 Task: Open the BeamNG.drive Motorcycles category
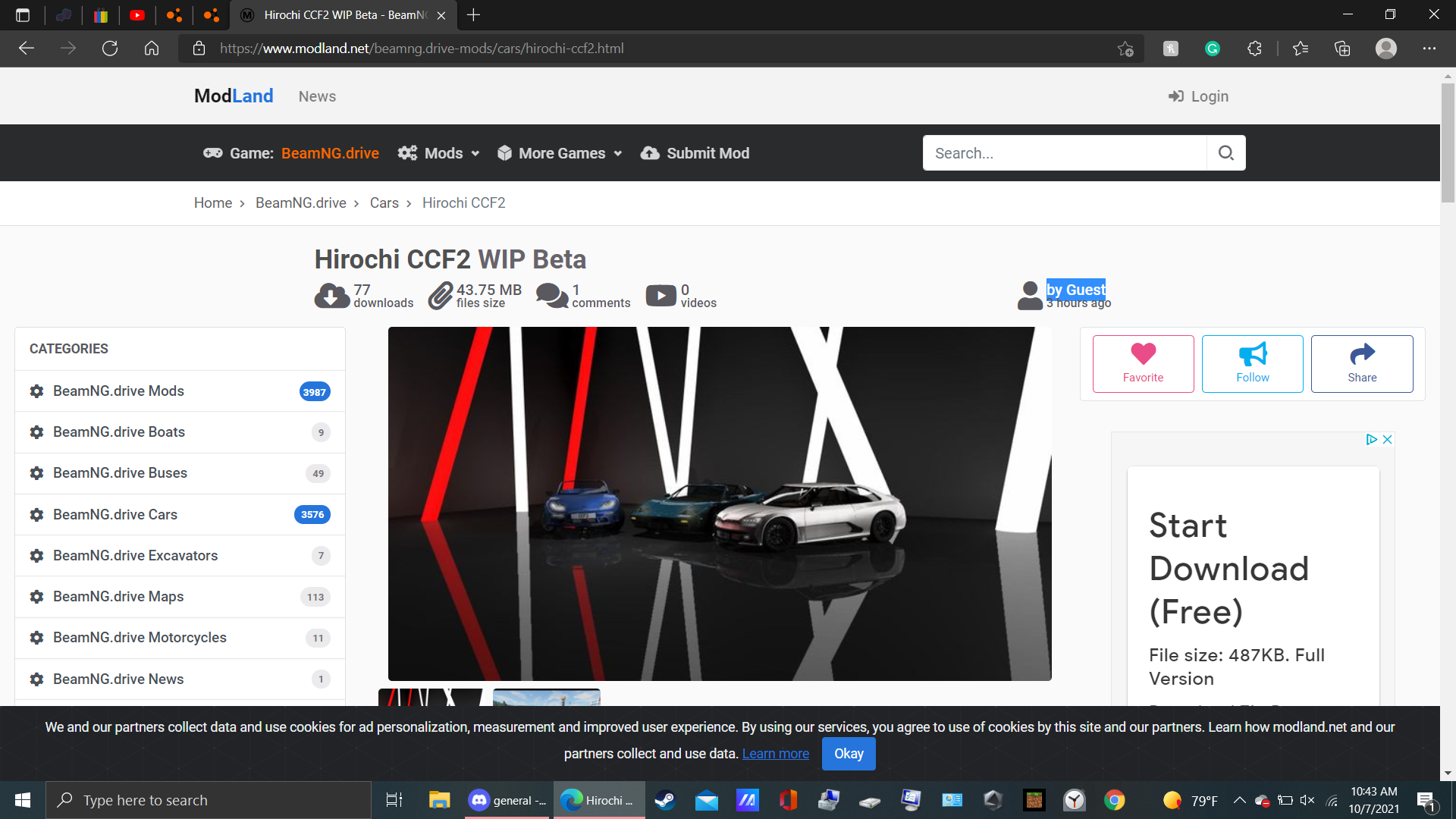tap(180, 638)
